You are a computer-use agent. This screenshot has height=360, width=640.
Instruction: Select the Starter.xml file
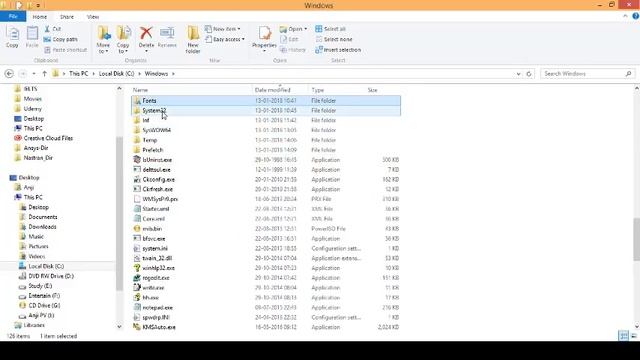coord(266,209)
